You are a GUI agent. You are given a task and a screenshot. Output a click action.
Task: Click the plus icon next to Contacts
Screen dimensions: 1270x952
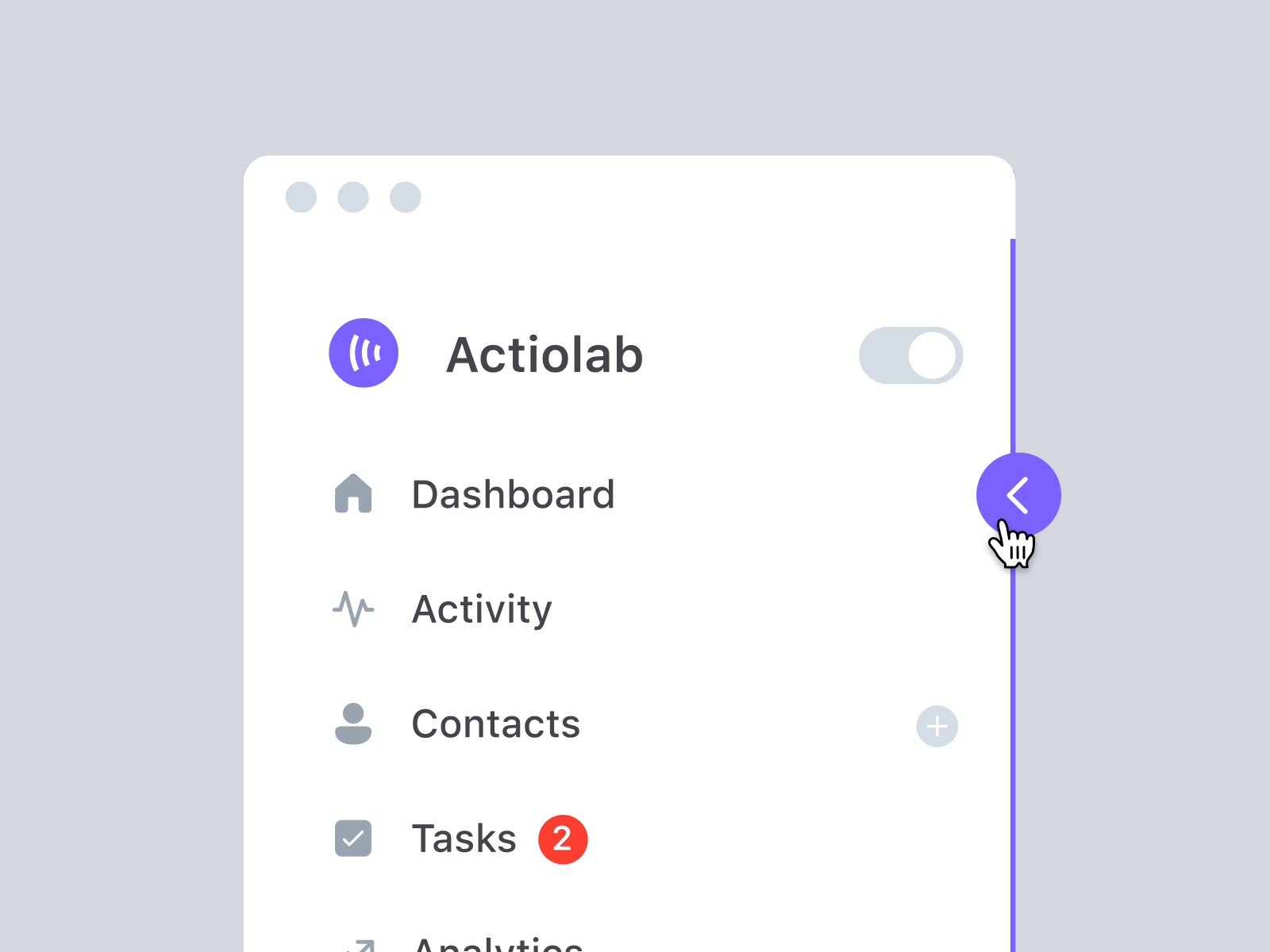point(937,726)
